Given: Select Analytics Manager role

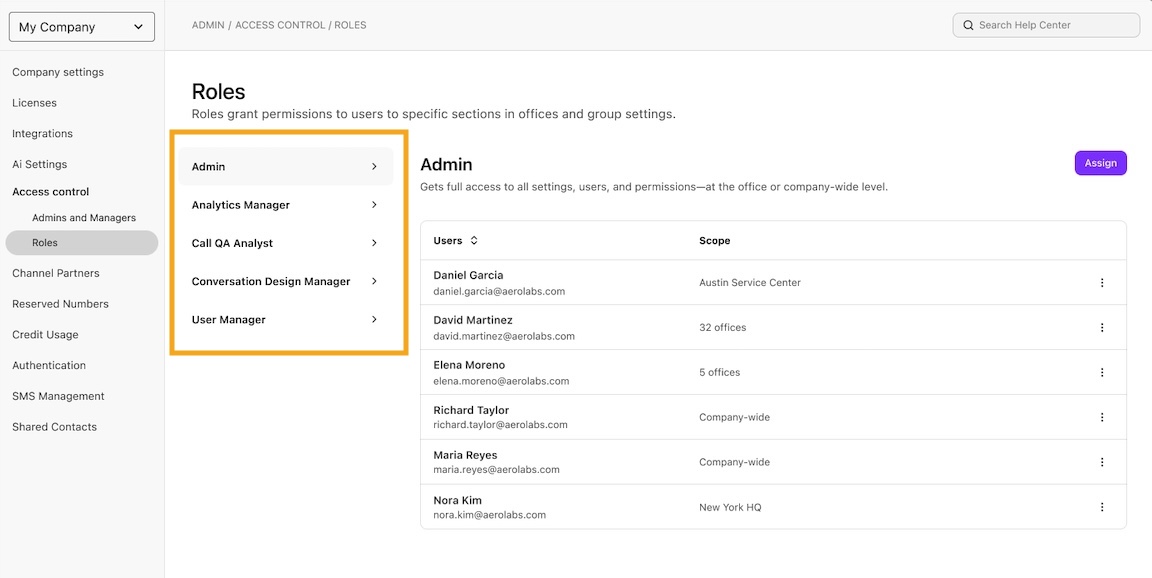Looking at the screenshot, I should coord(286,205).
